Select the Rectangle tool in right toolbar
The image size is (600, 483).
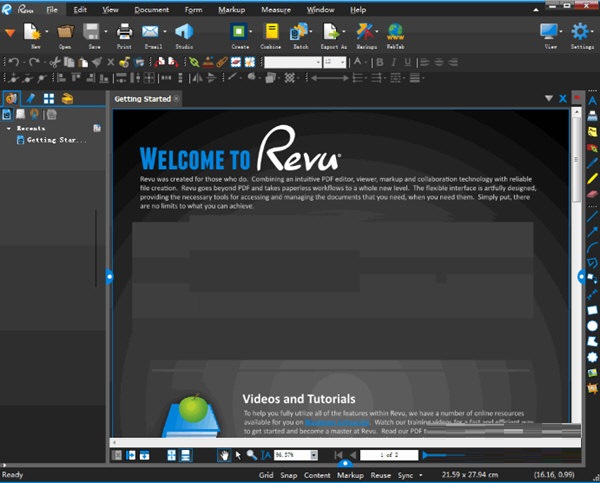[x=592, y=310]
